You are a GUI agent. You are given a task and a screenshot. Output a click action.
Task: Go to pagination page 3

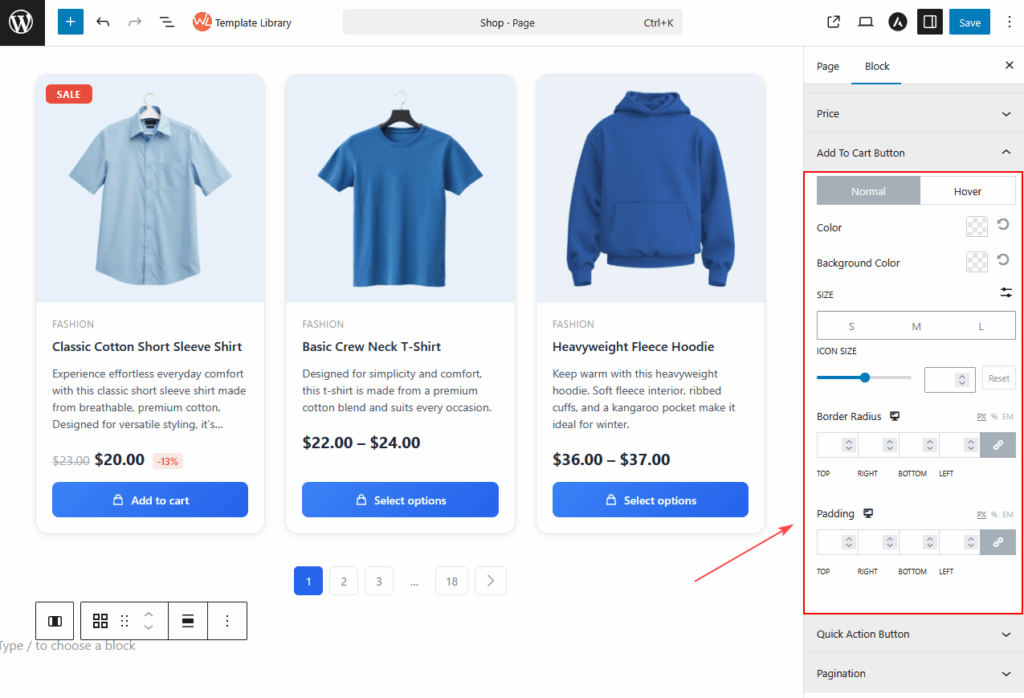point(379,580)
